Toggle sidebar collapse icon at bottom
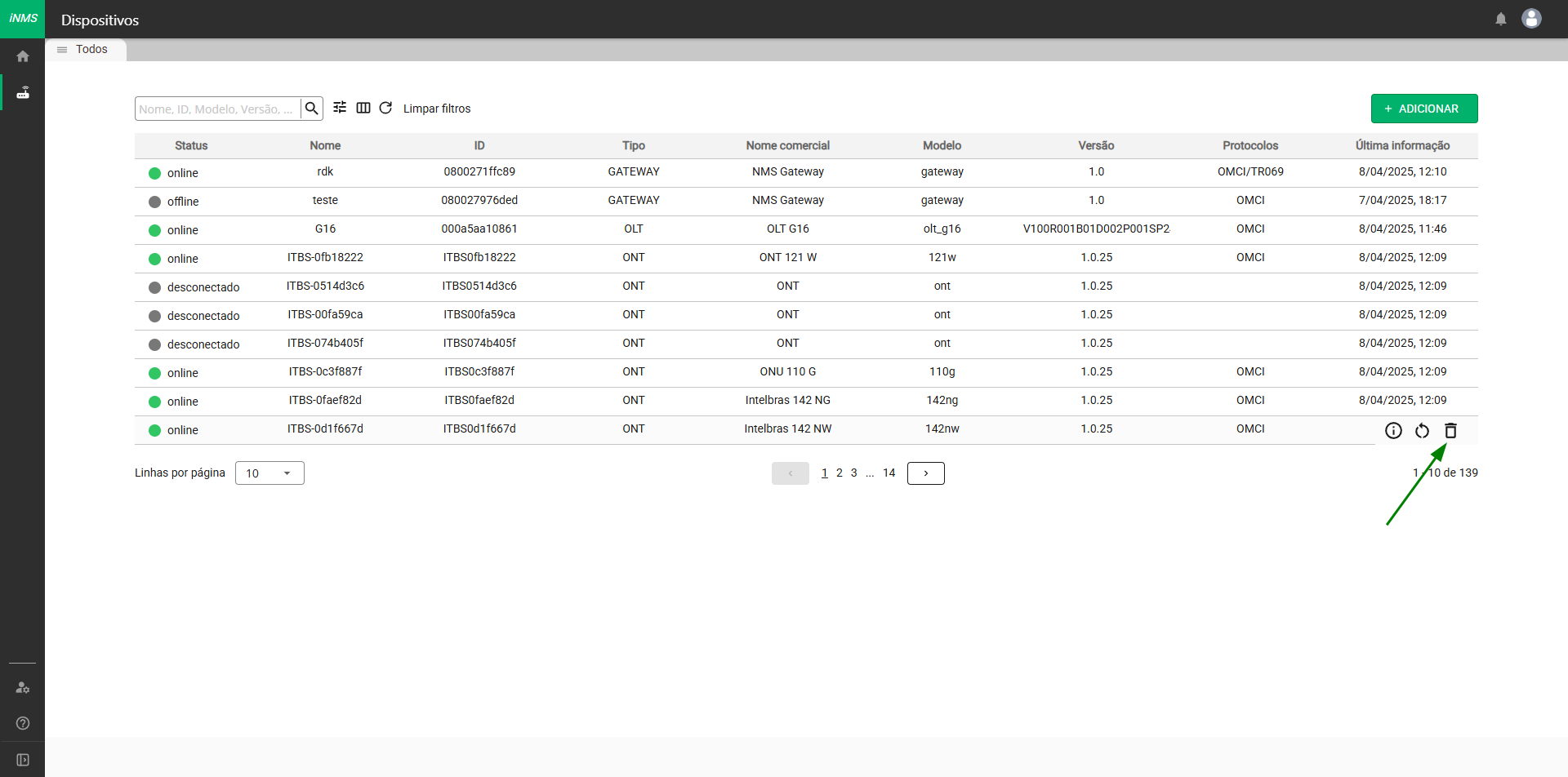This screenshot has height=777, width=1568. [23, 760]
